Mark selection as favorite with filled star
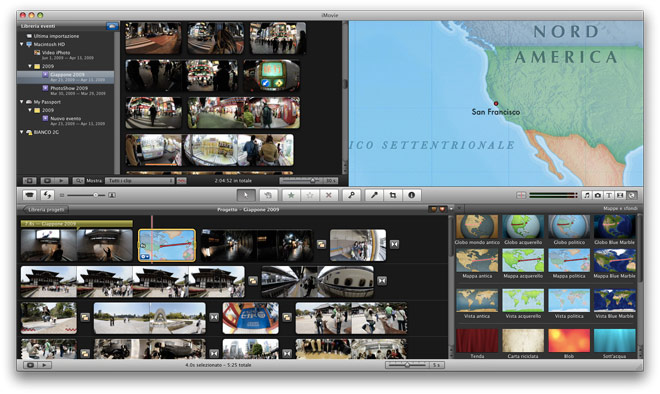660x394 pixels. click(291, 195)
